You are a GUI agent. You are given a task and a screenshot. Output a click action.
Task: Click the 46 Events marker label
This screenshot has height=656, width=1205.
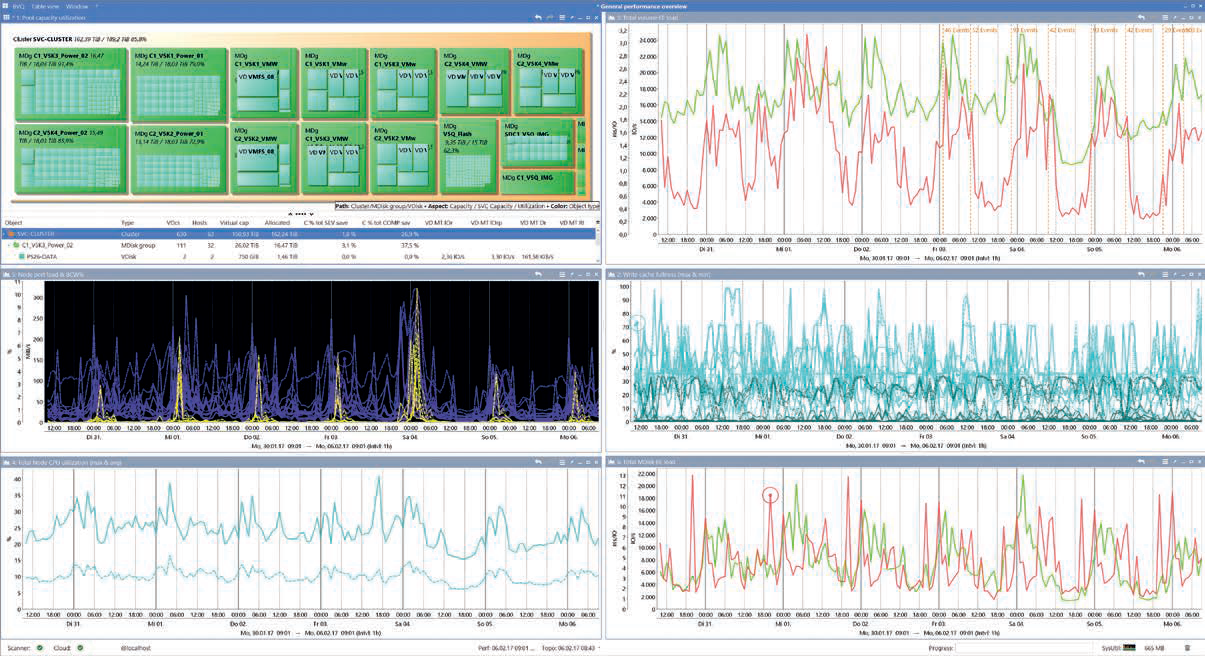(x=949, y=31)
